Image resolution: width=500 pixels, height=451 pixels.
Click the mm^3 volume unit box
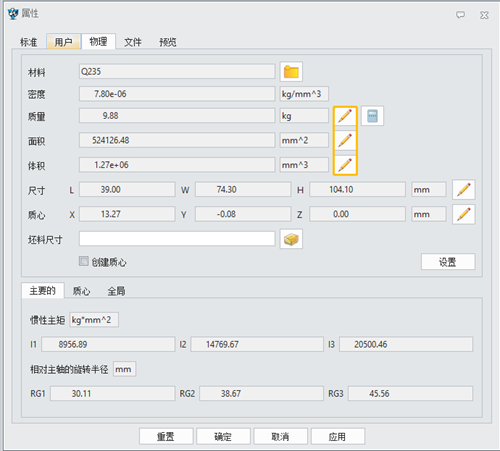pyautogui.click(x=304, y=165)
